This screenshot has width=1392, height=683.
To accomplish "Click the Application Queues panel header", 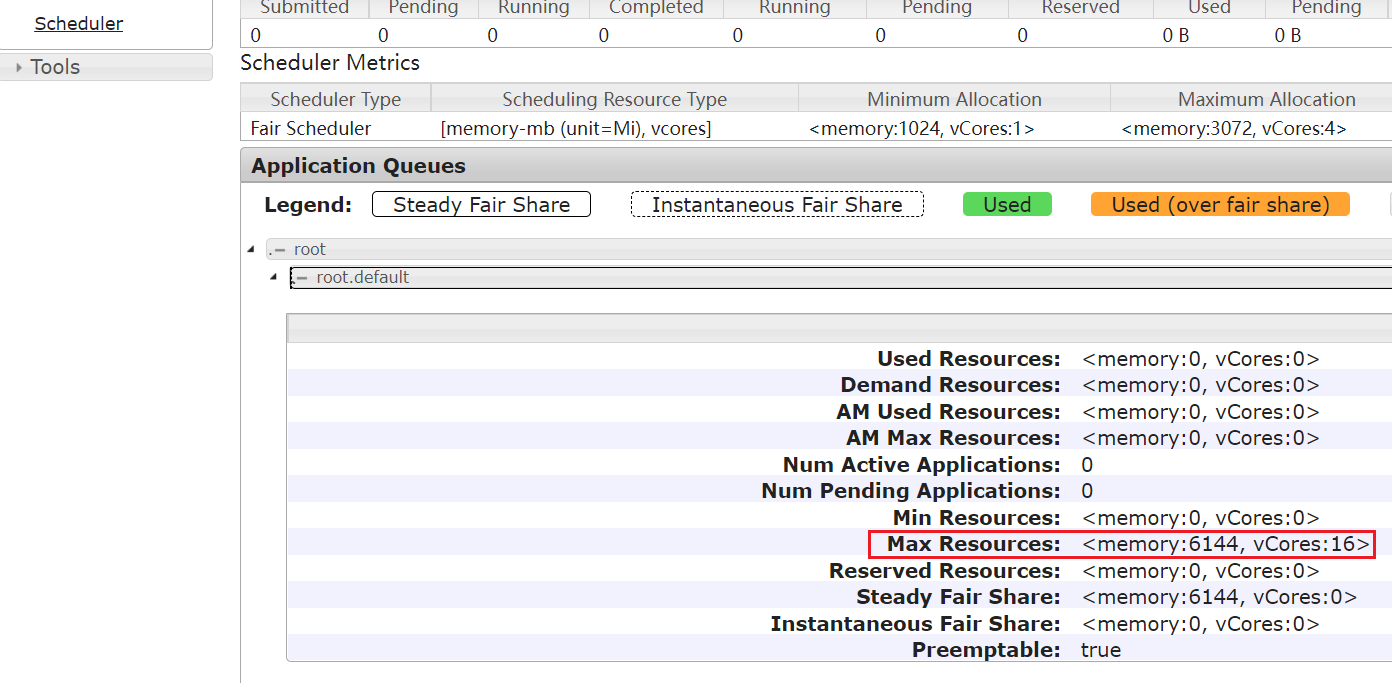I will point(358,166).
